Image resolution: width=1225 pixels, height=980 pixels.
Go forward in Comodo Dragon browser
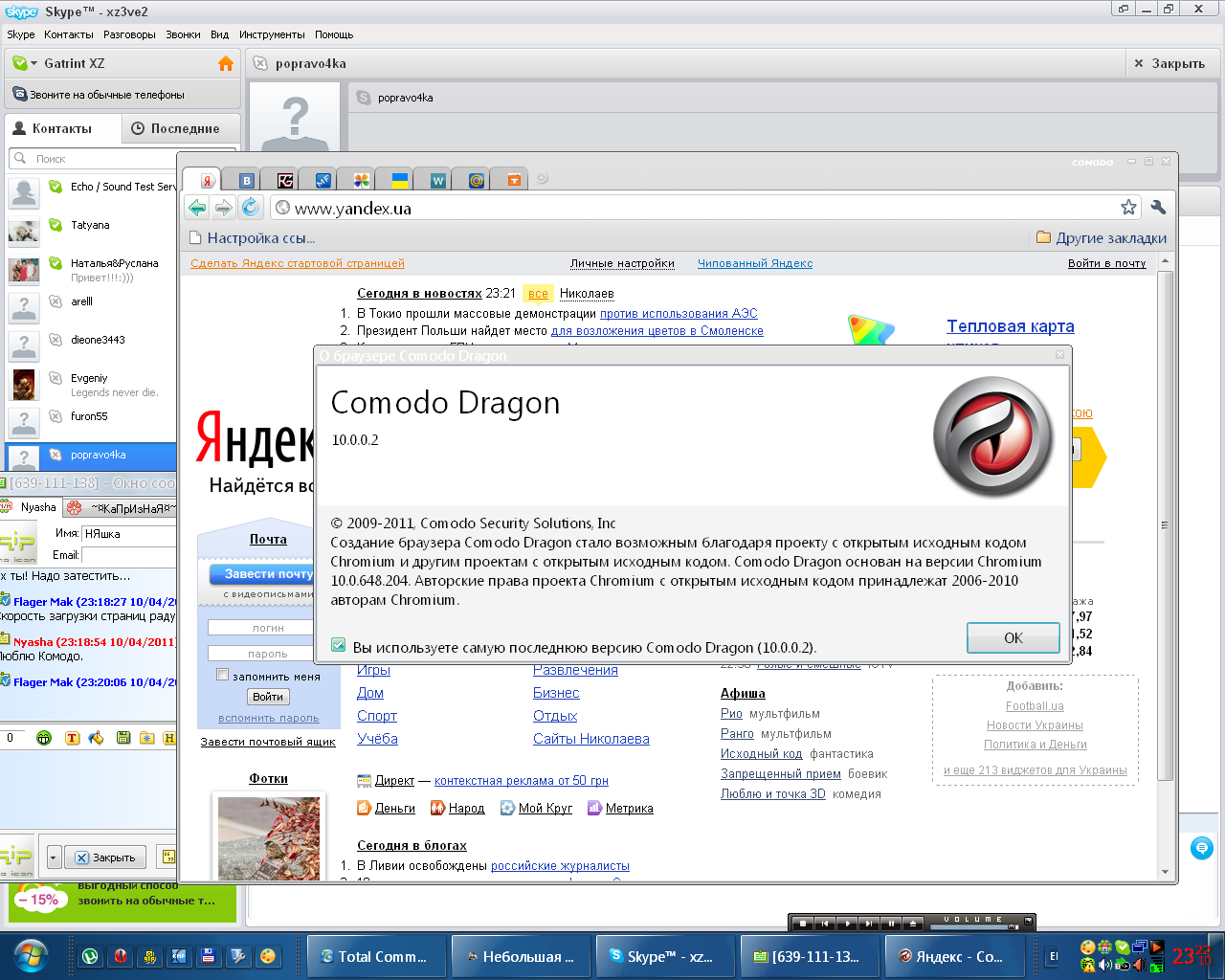pyautogui.click(x=224, y=208)
